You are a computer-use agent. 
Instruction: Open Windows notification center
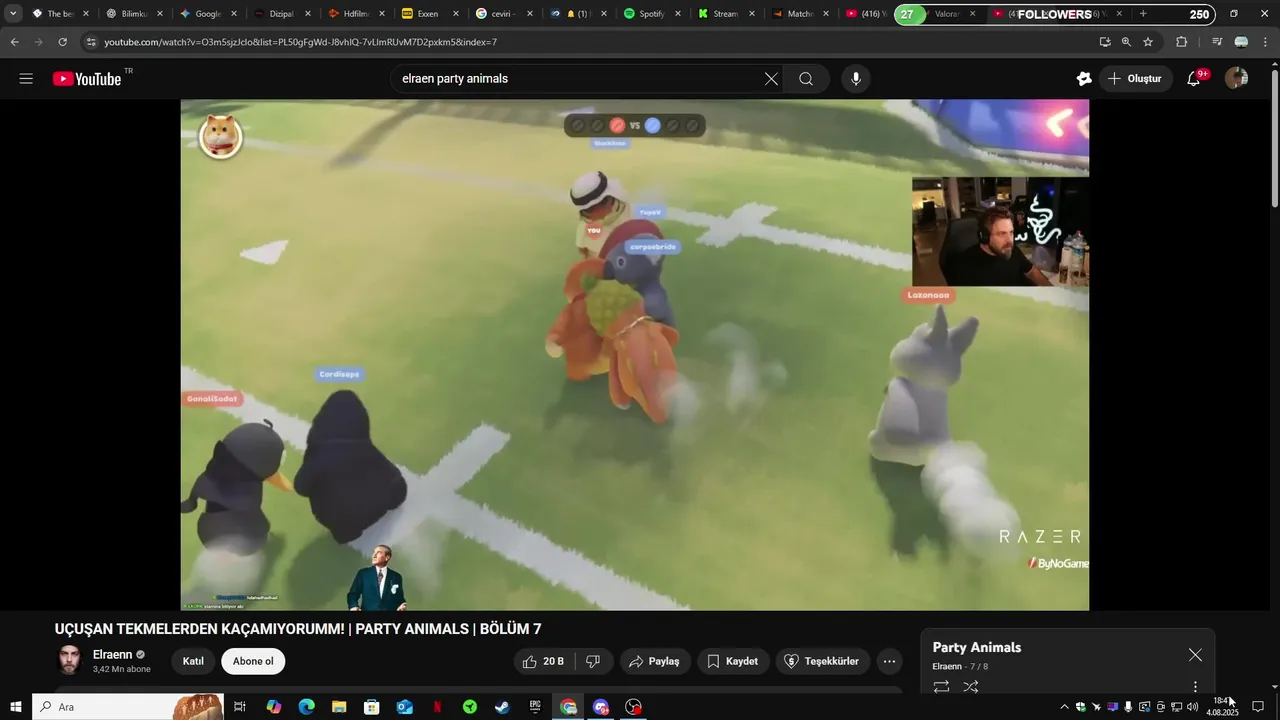(1258, 707)
